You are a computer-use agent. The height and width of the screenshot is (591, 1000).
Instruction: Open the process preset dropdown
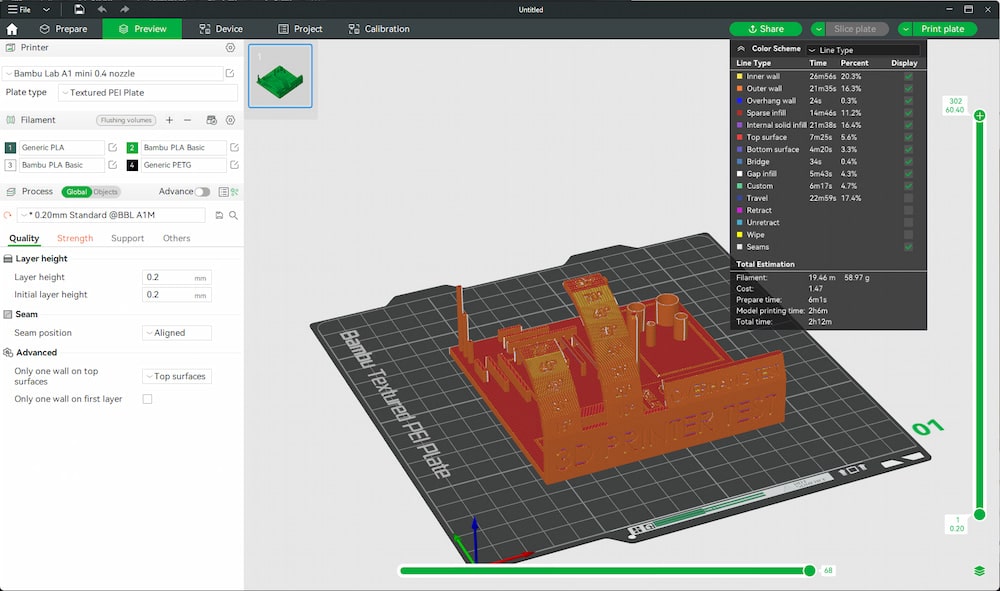point(111,215)
